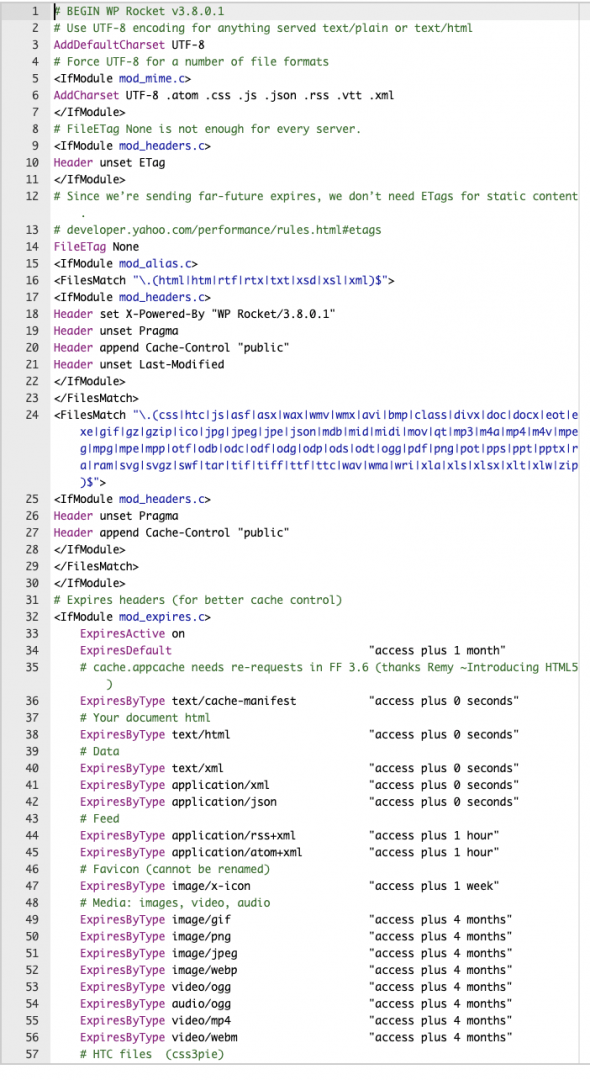590x1080 pixels.
Task: Click the Header unset ETag directive
Action: (109, 163)
